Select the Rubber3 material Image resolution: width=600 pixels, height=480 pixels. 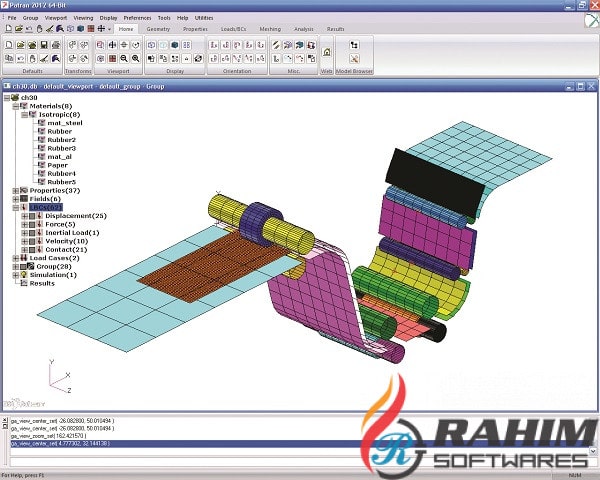pos(62,148)
